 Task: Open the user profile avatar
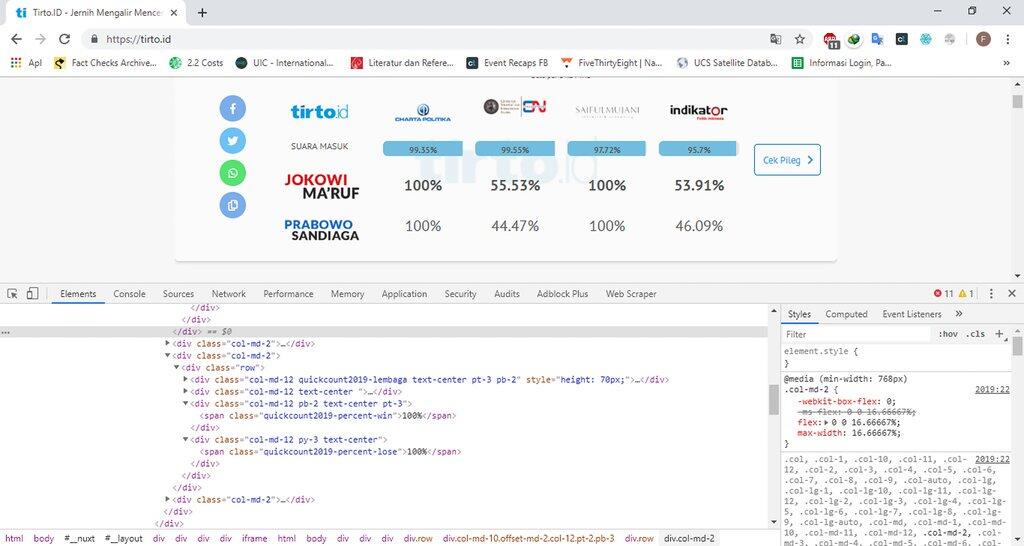(984, 39)
